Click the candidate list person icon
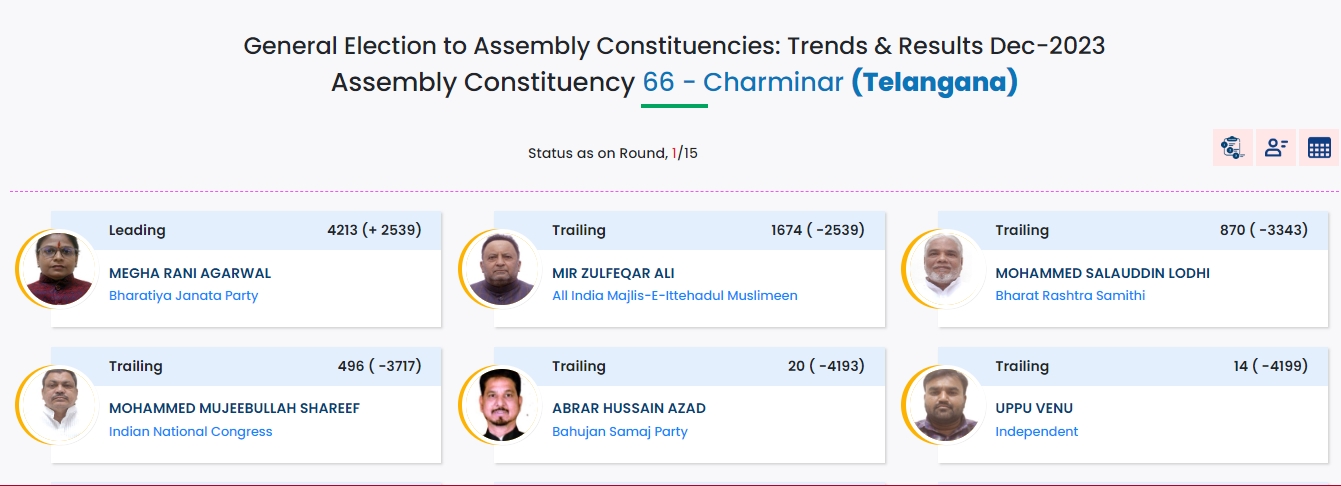This screenshot has height=486, width=1341. coord(1276,148)
